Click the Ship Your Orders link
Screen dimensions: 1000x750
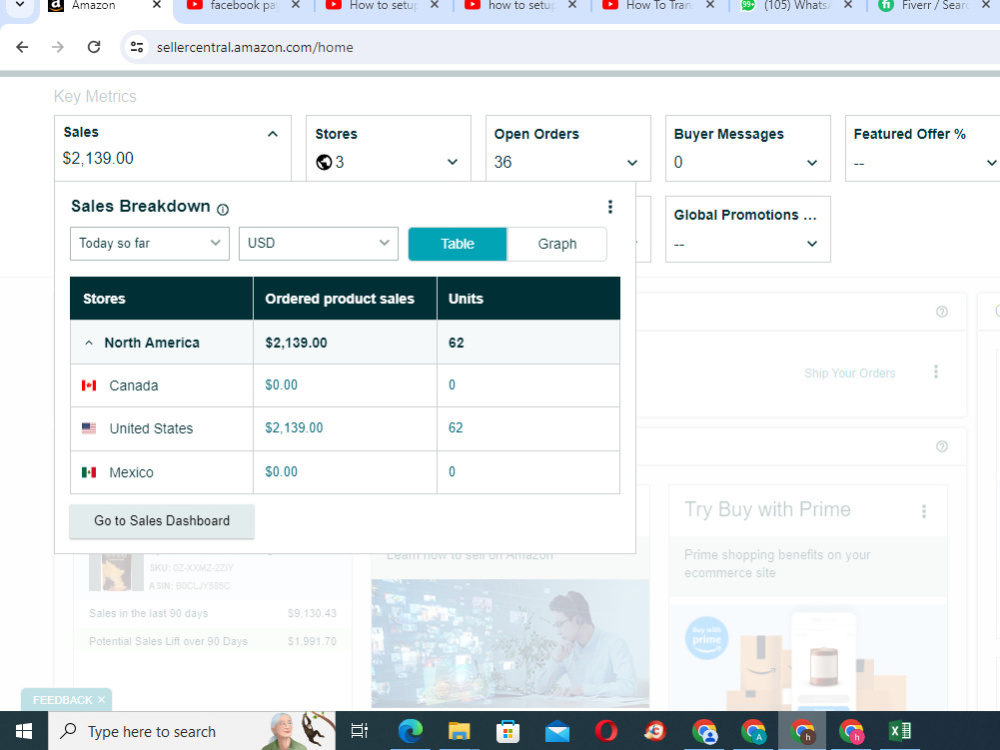(x=849, y=373)
